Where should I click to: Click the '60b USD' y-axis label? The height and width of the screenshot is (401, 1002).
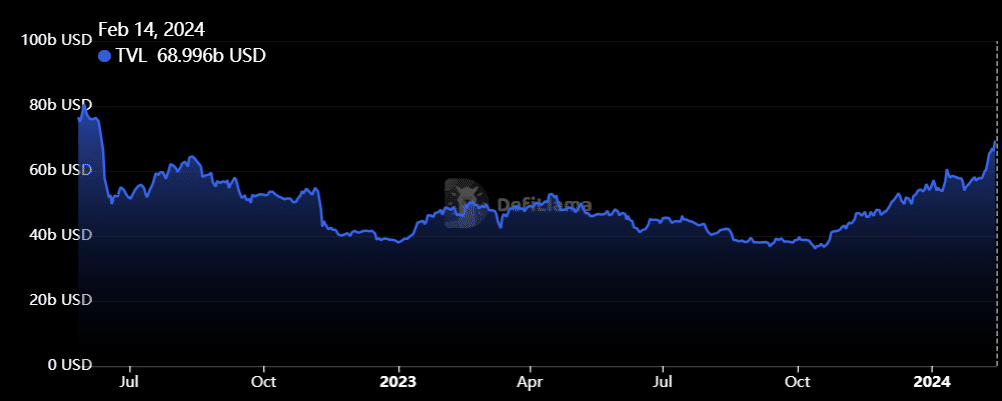(x=61, y=170)
